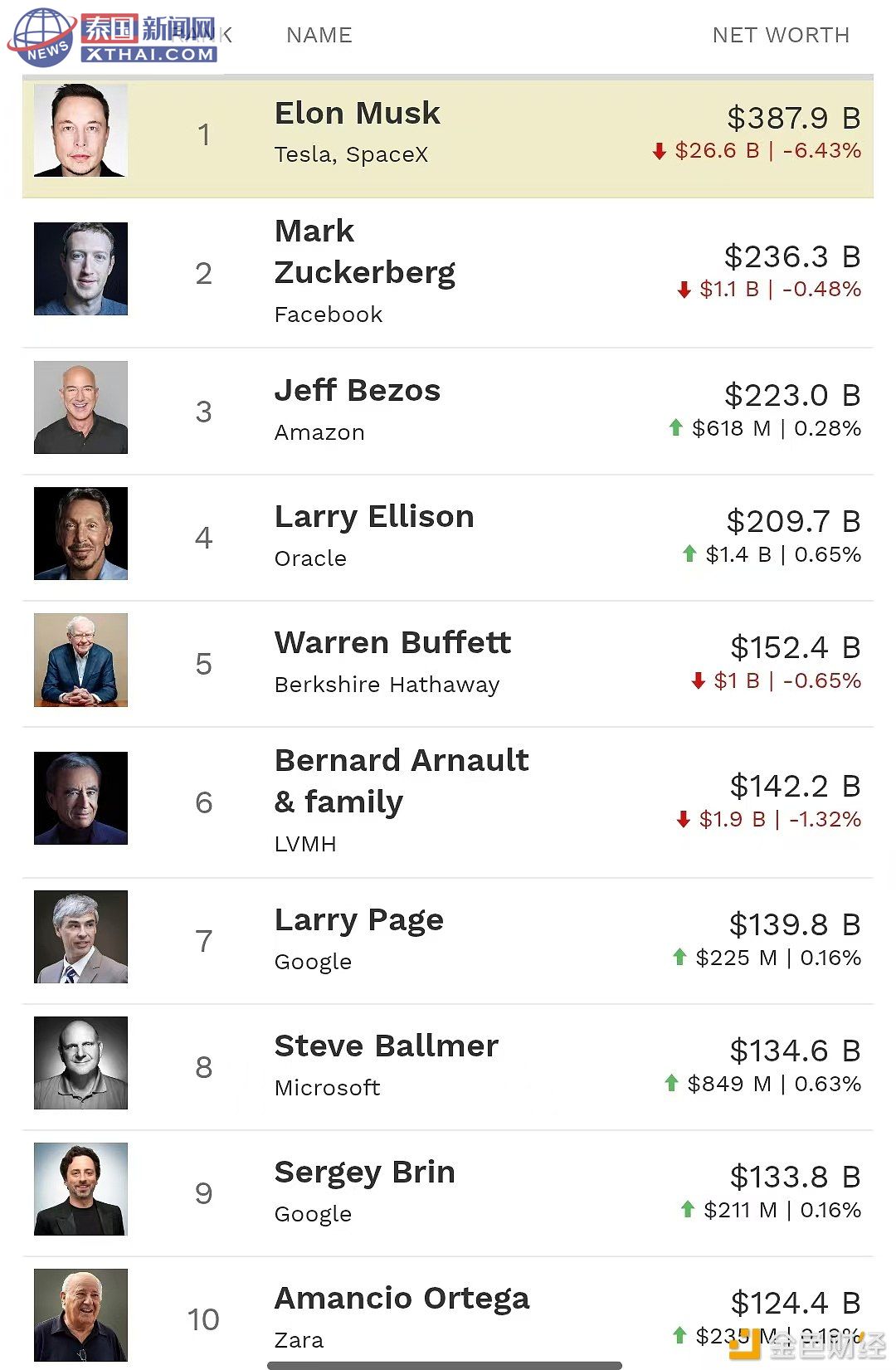This screenshot has height=1370, width=896.
Task: Click the XTHAI.COM news logo
Action: 113,37
